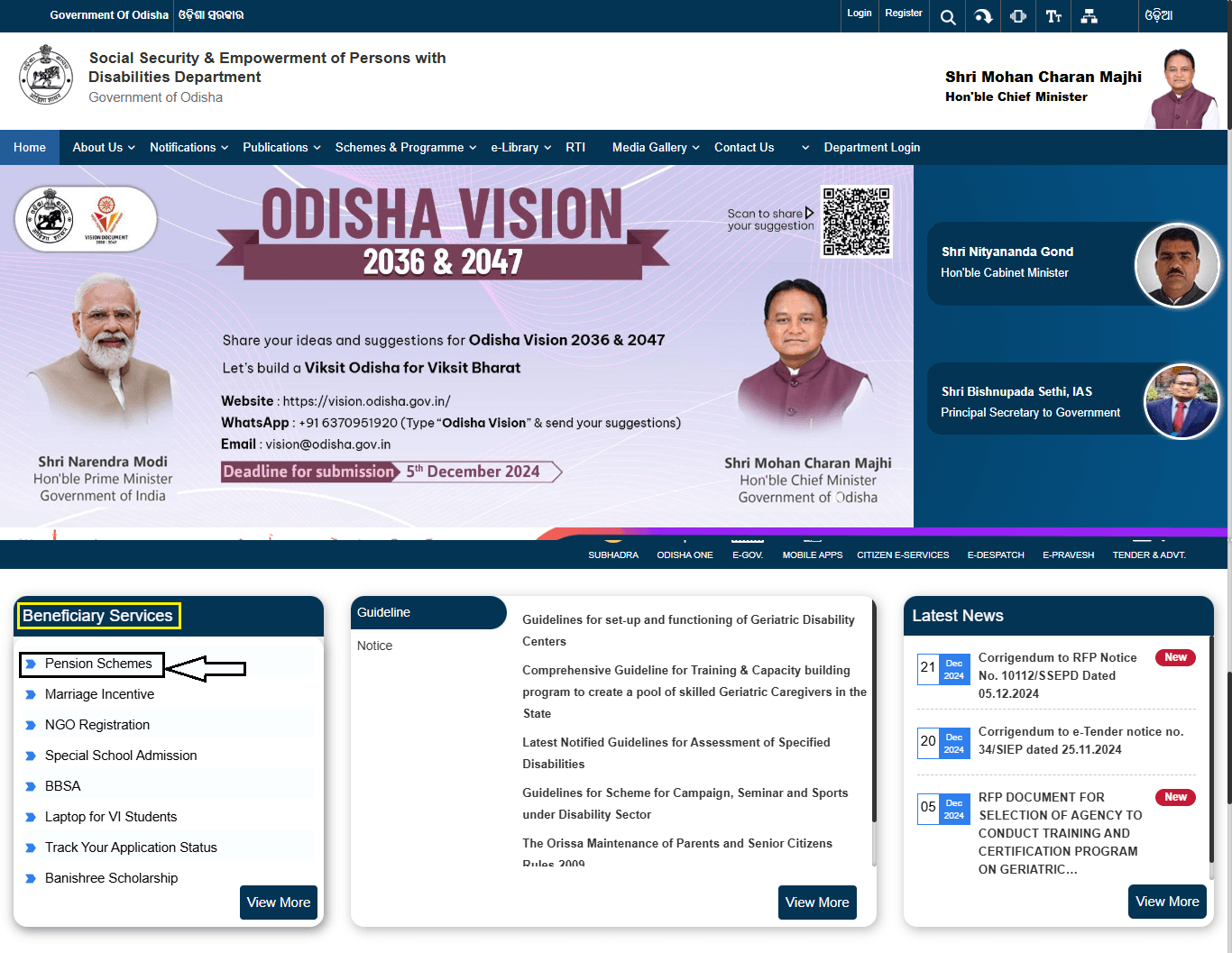This screenshot has width=1232, height=953.
Task: Click the standalone chevron after Contact Us
Action: point(805,148)
